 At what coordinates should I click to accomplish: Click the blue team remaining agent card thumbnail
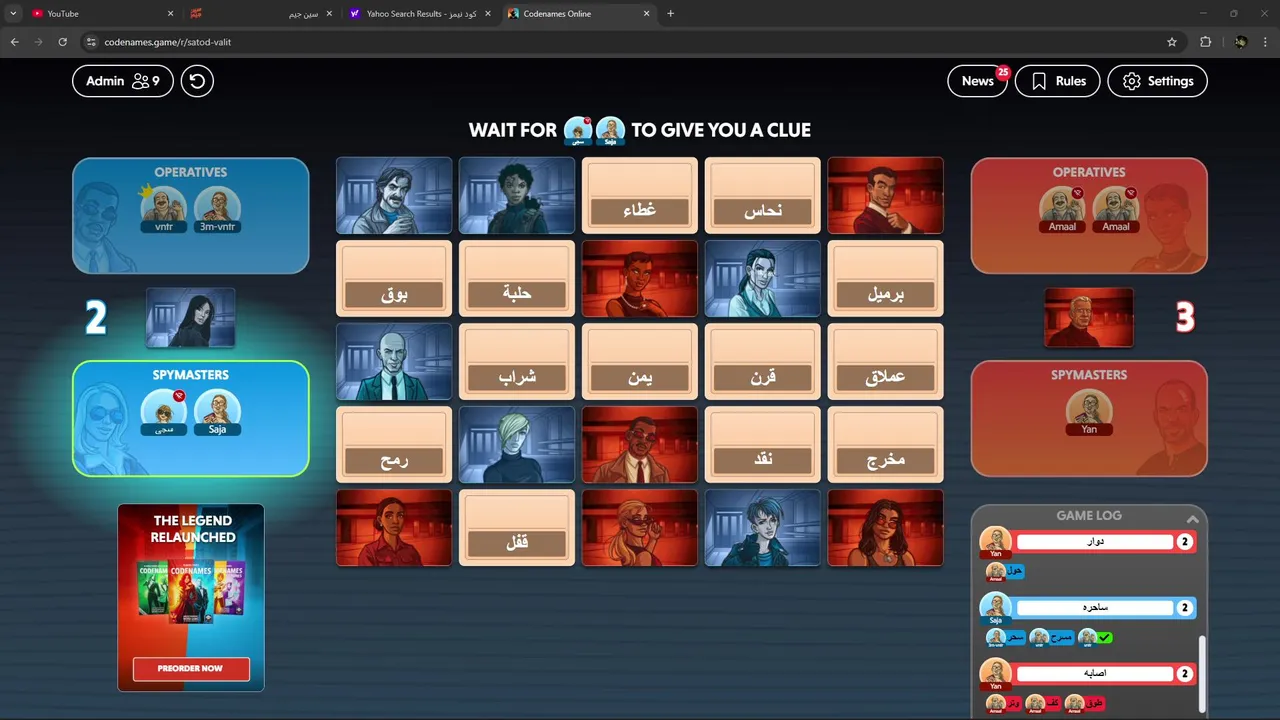point(191,318)
